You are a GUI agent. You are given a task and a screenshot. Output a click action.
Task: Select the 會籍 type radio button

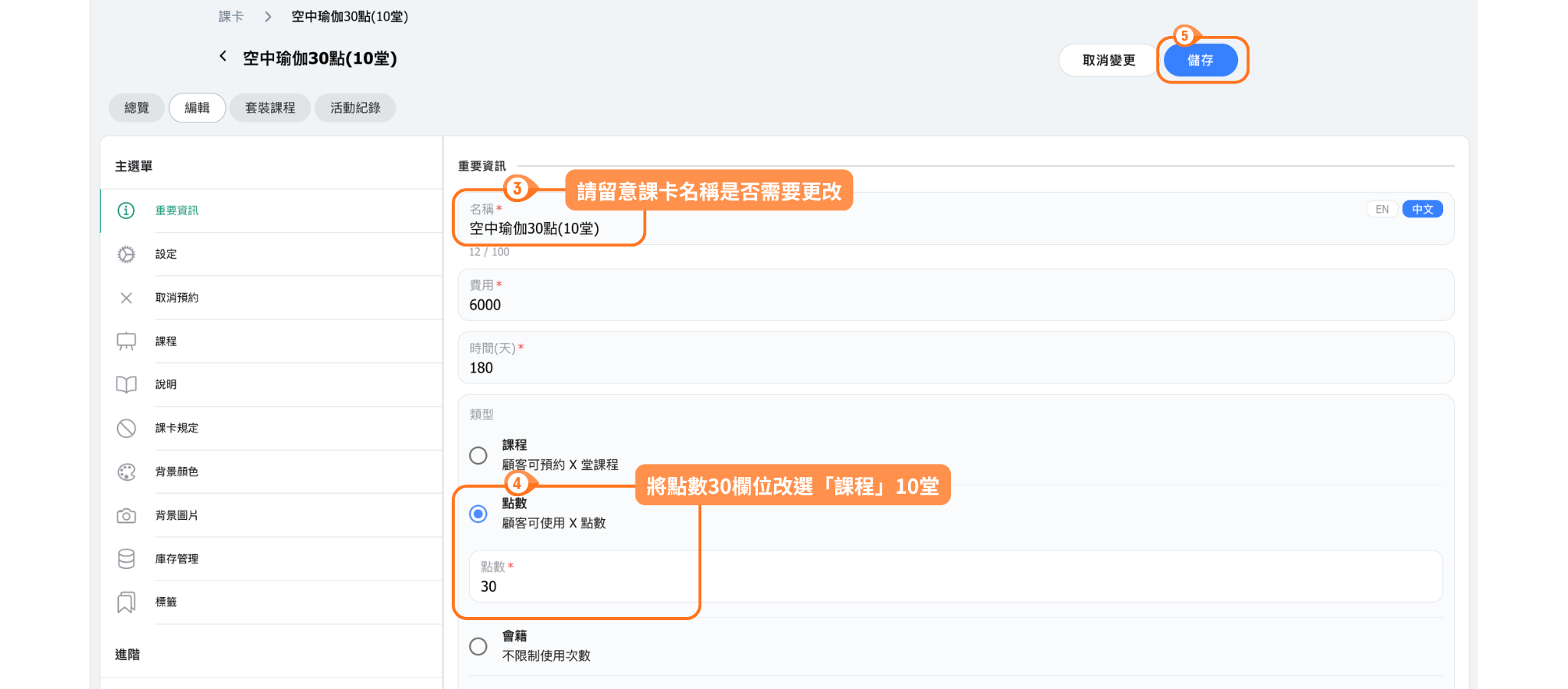479,646
